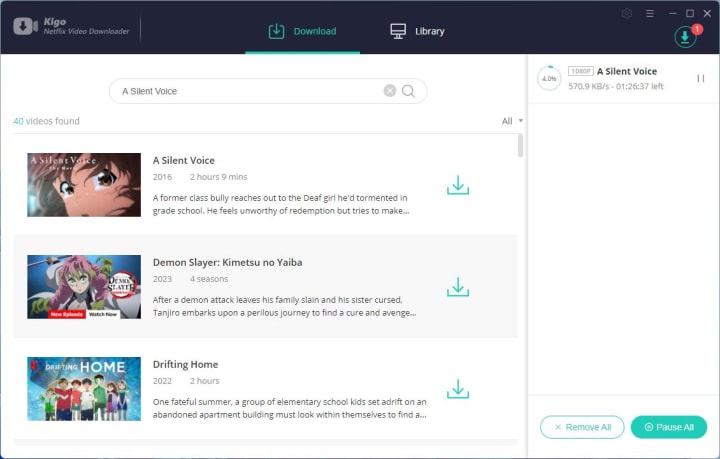Viewport: 720px width, 459px height.
Task: Click the Kigo app logo icon
Action: [x=25, y=26]
